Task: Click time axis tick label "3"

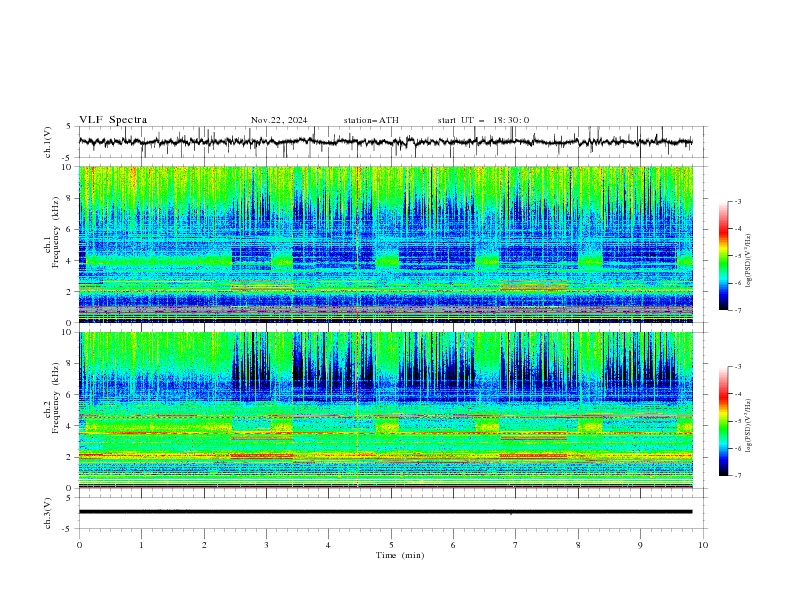Action: [x=266, y=545]
